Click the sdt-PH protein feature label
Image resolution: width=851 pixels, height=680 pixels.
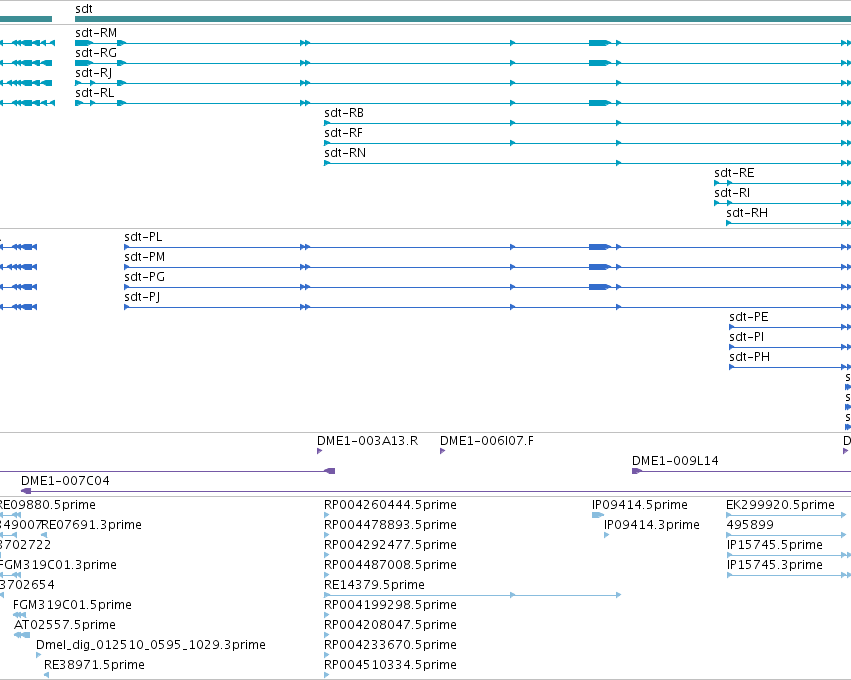[x=749, y=357]
